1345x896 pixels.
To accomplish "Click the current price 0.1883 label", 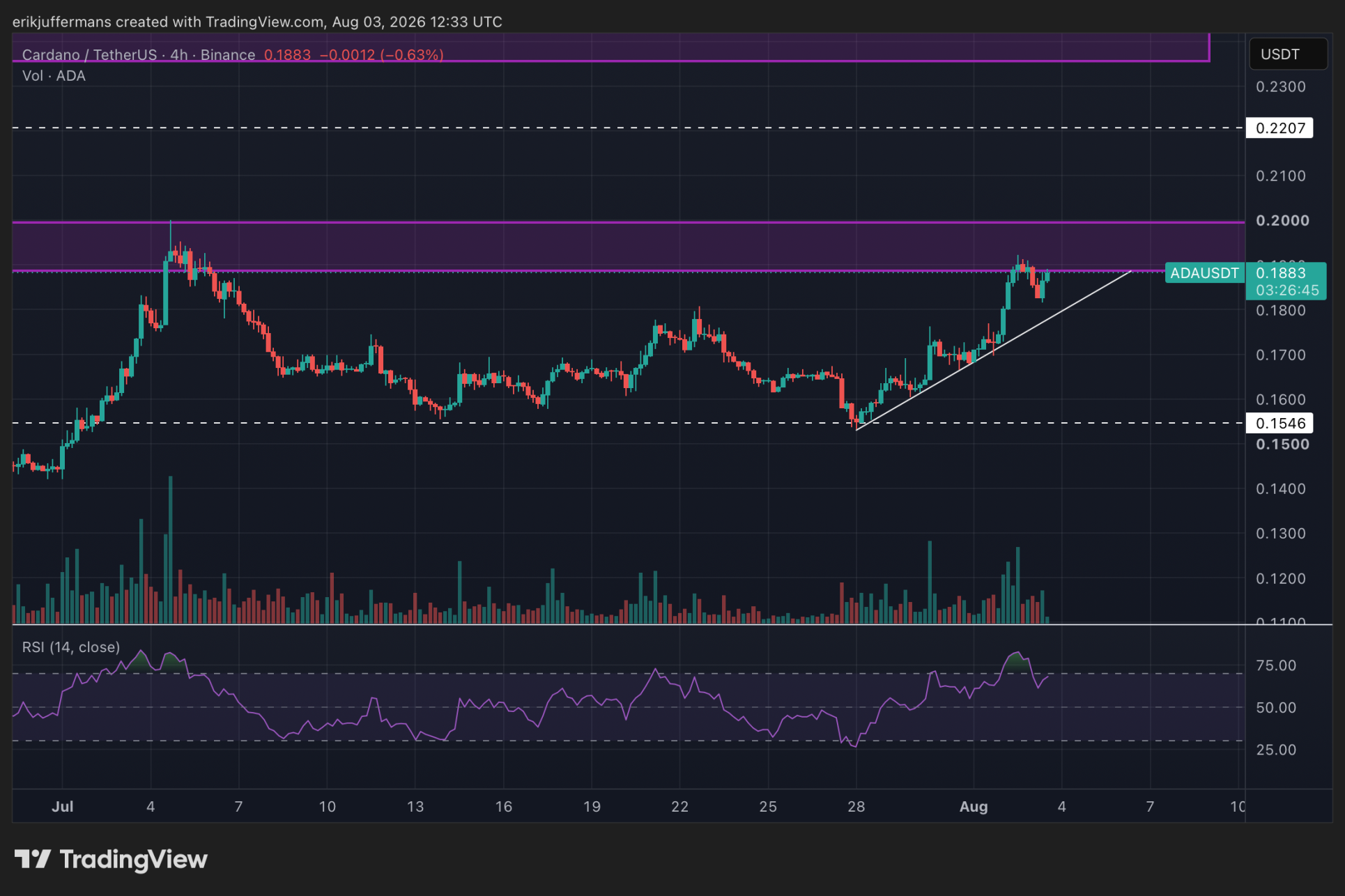I will tap(1280, 273).
